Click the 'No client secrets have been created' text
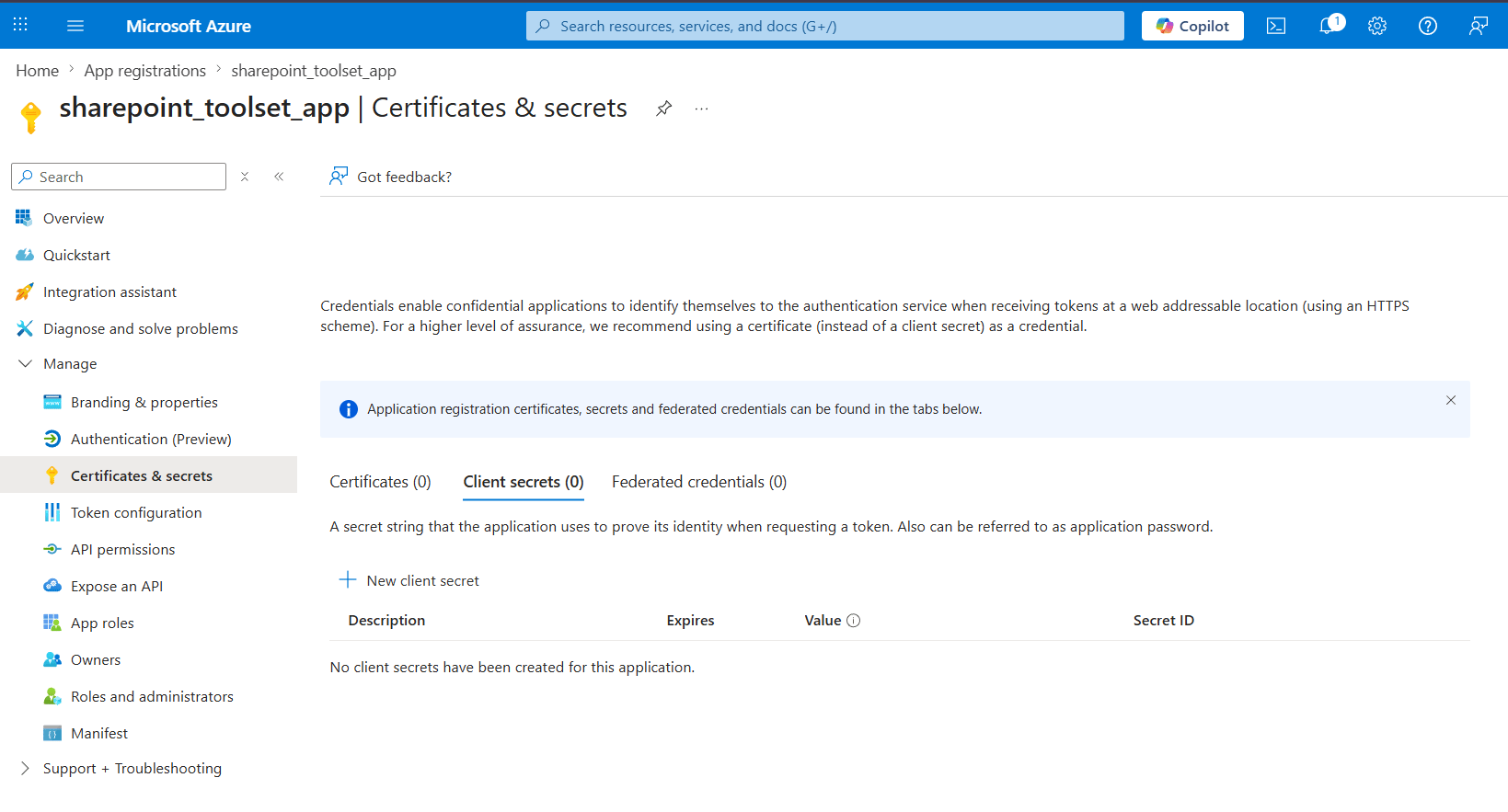The image size is (1508, 812). point(512,668)
